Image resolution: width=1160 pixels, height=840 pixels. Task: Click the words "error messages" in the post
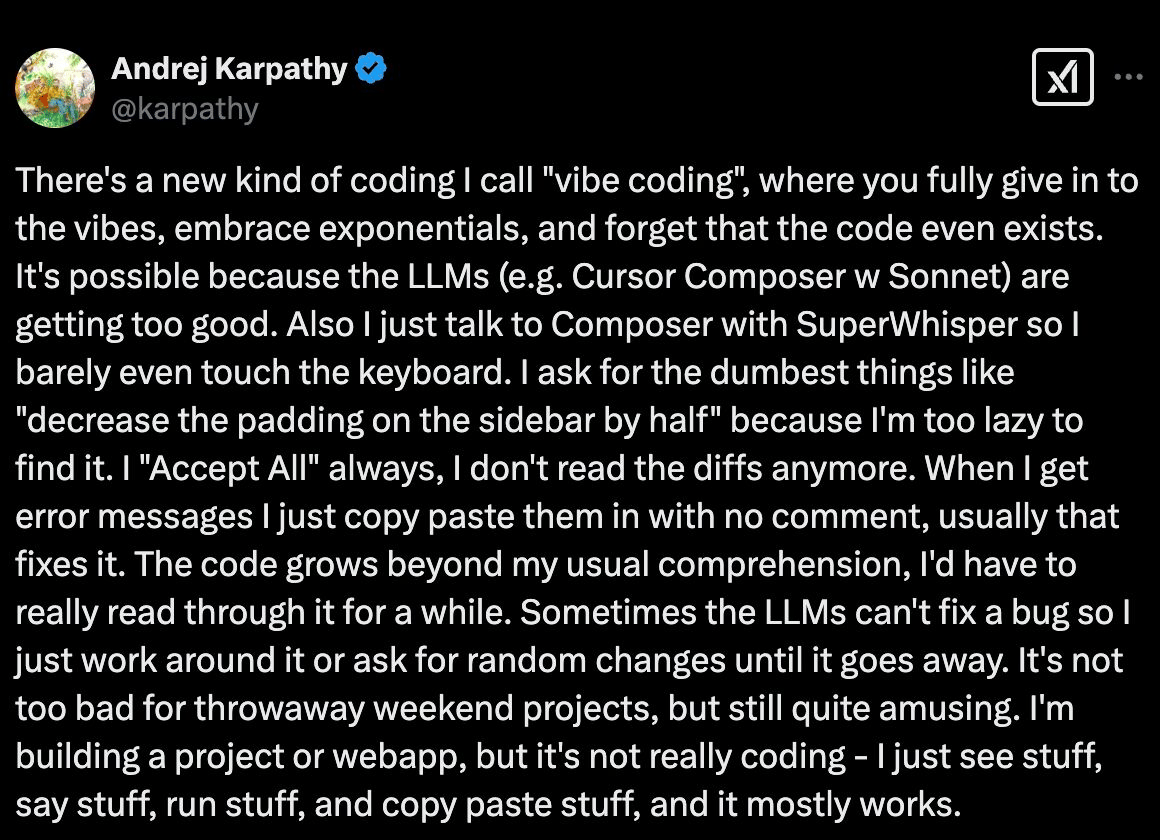[x=134, y=517]
